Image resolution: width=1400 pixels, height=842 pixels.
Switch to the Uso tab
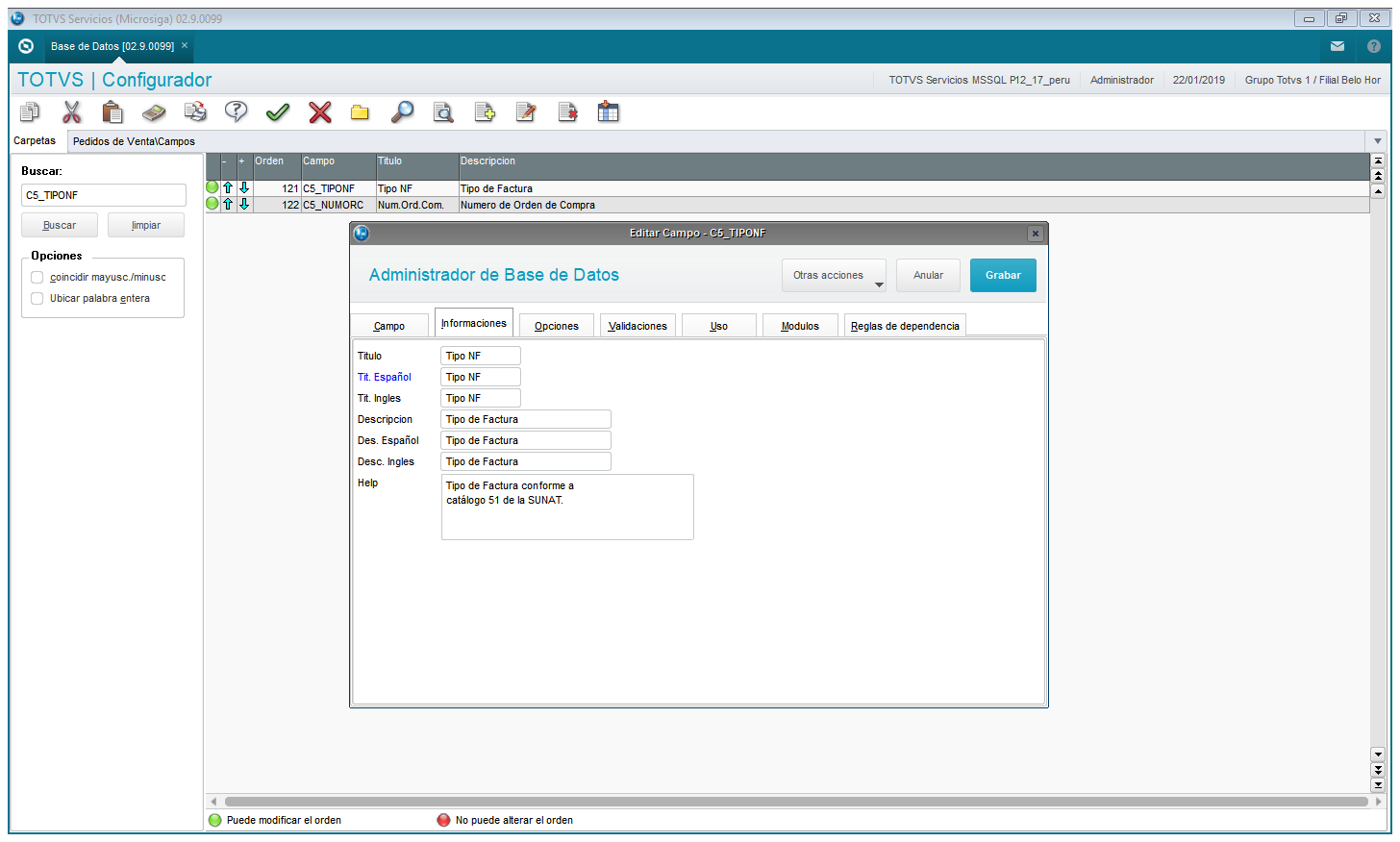pyautogui.click(x=719, y=326)
